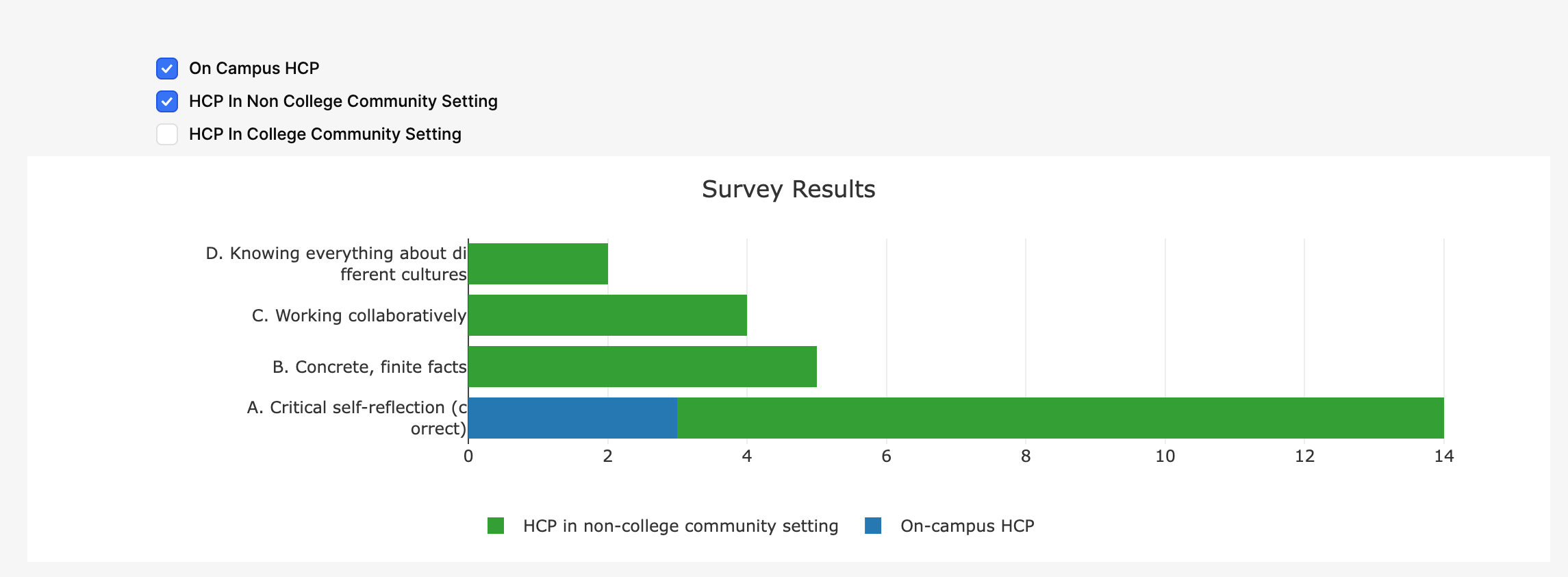Screen dimensions: 1568x577
Task: Click the A. Critical self-reflection axis label
Action: (357, 417)
